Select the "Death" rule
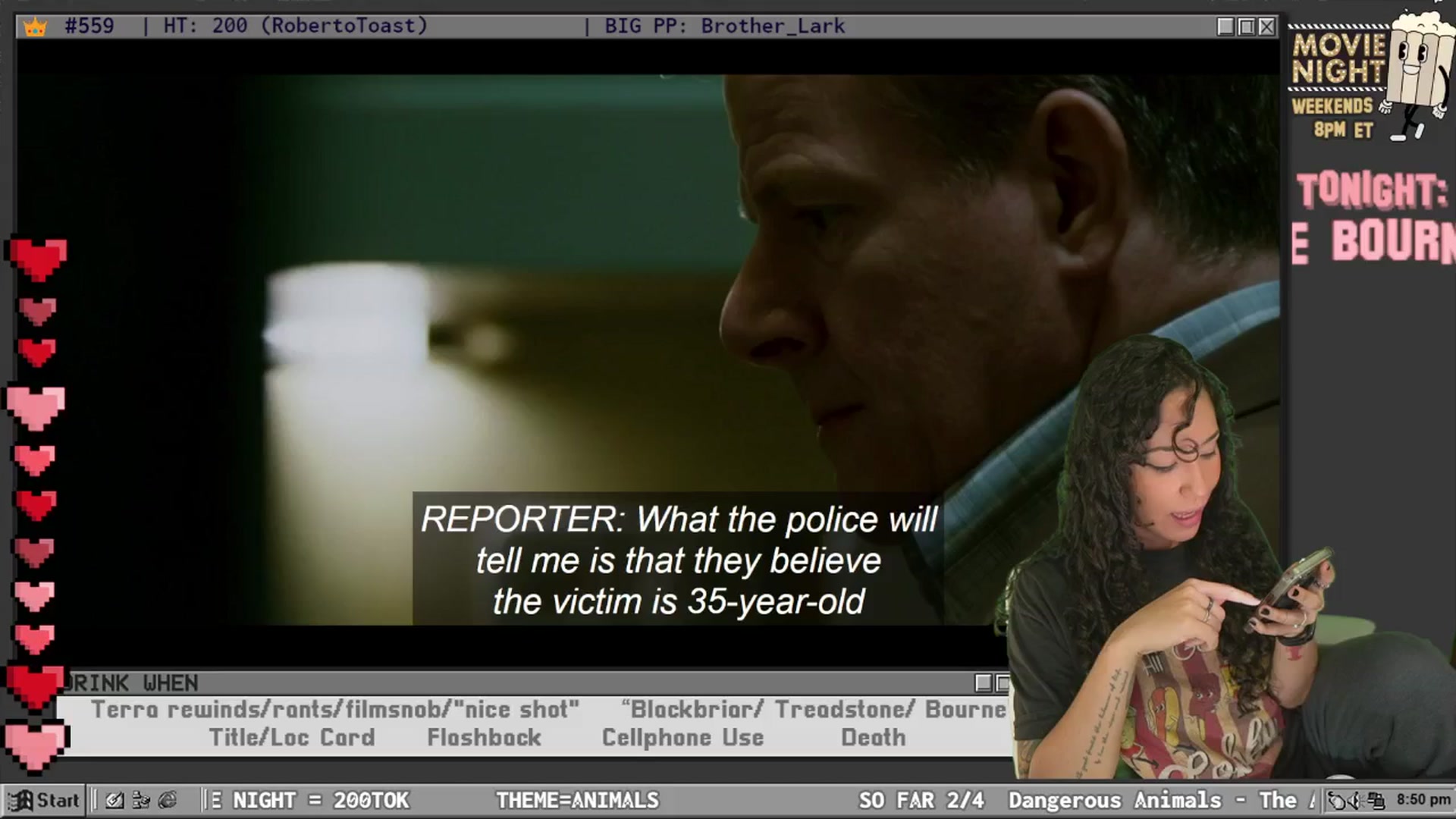 point(874,737)
